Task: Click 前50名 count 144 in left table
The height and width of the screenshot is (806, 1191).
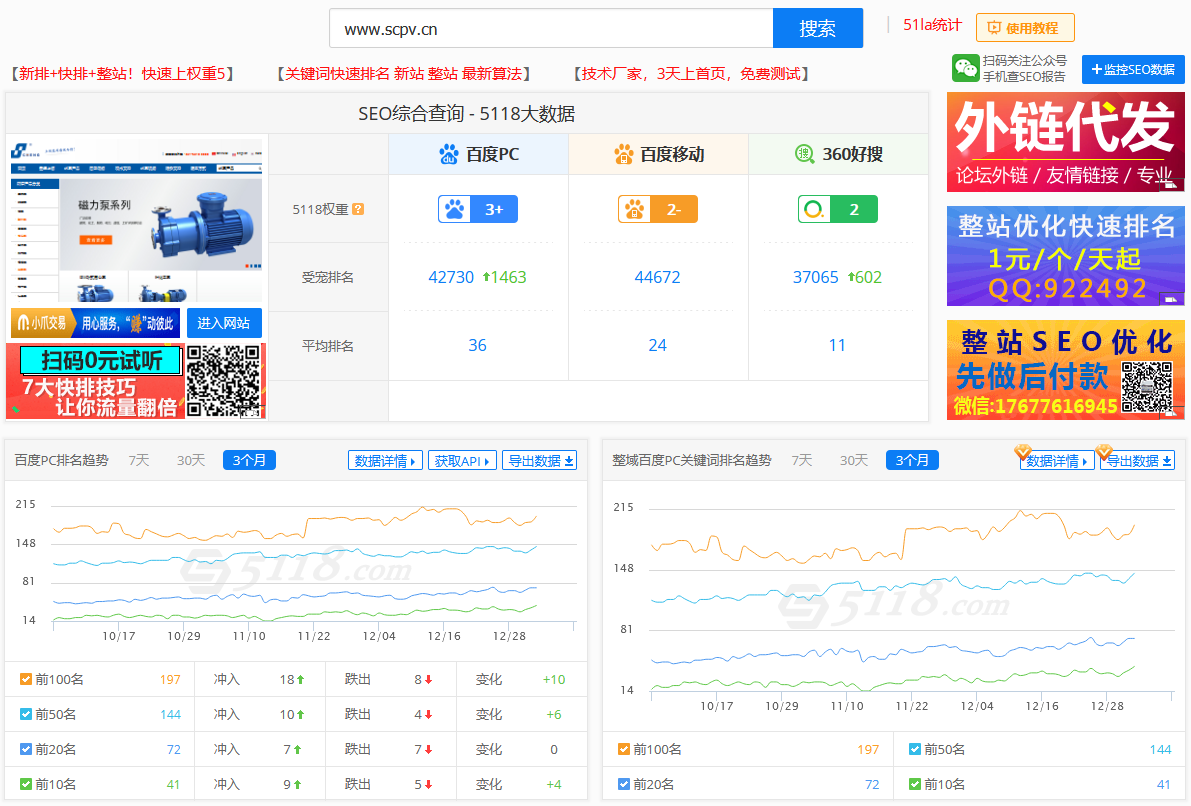Action: click(x=170, y=714)
